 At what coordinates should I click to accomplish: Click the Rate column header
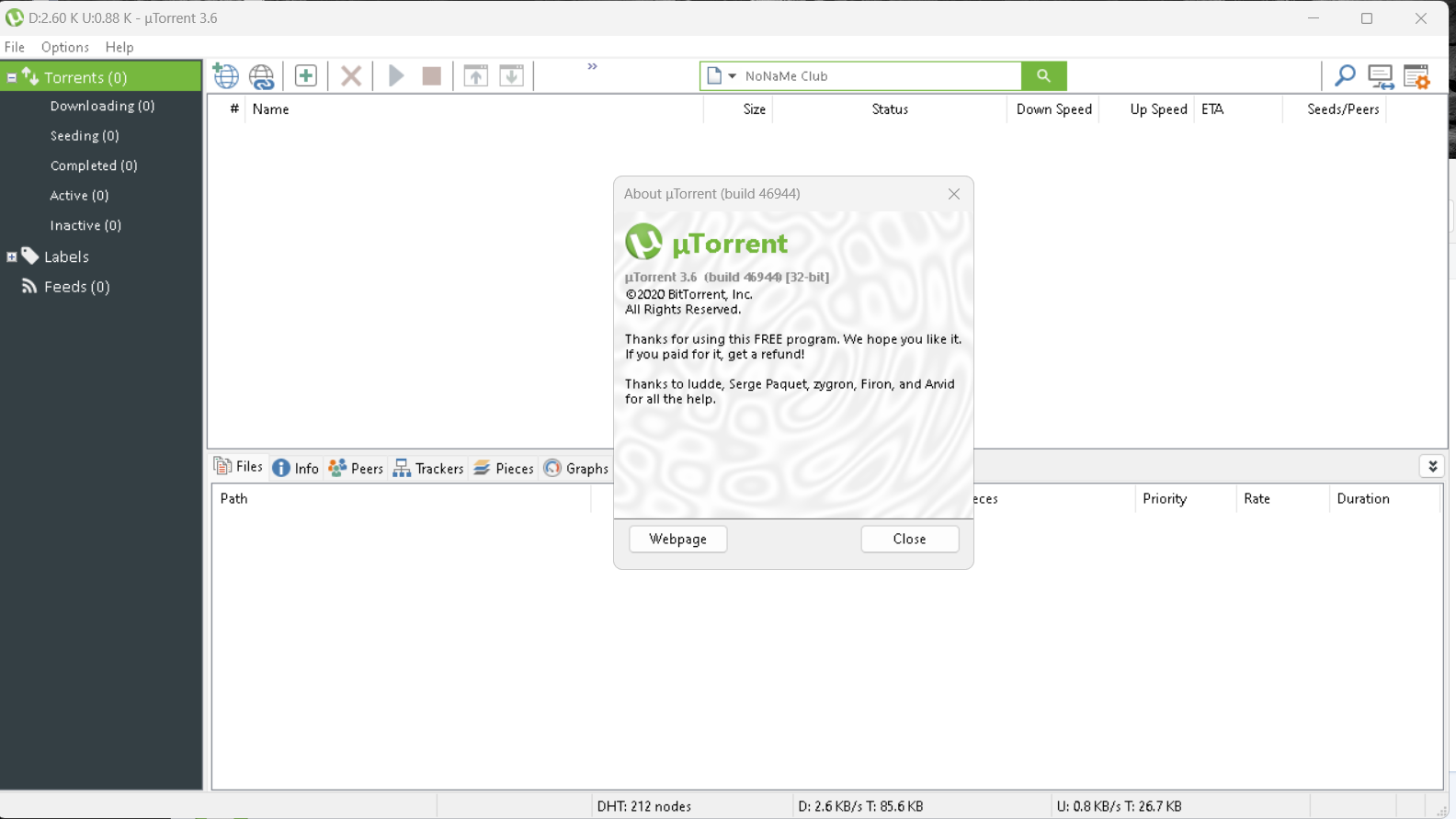(1282, 499)
